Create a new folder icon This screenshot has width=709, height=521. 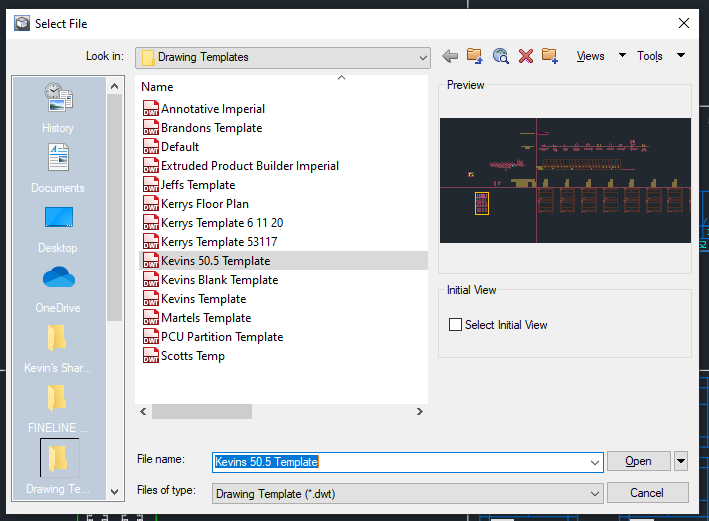tap(550, 56)
